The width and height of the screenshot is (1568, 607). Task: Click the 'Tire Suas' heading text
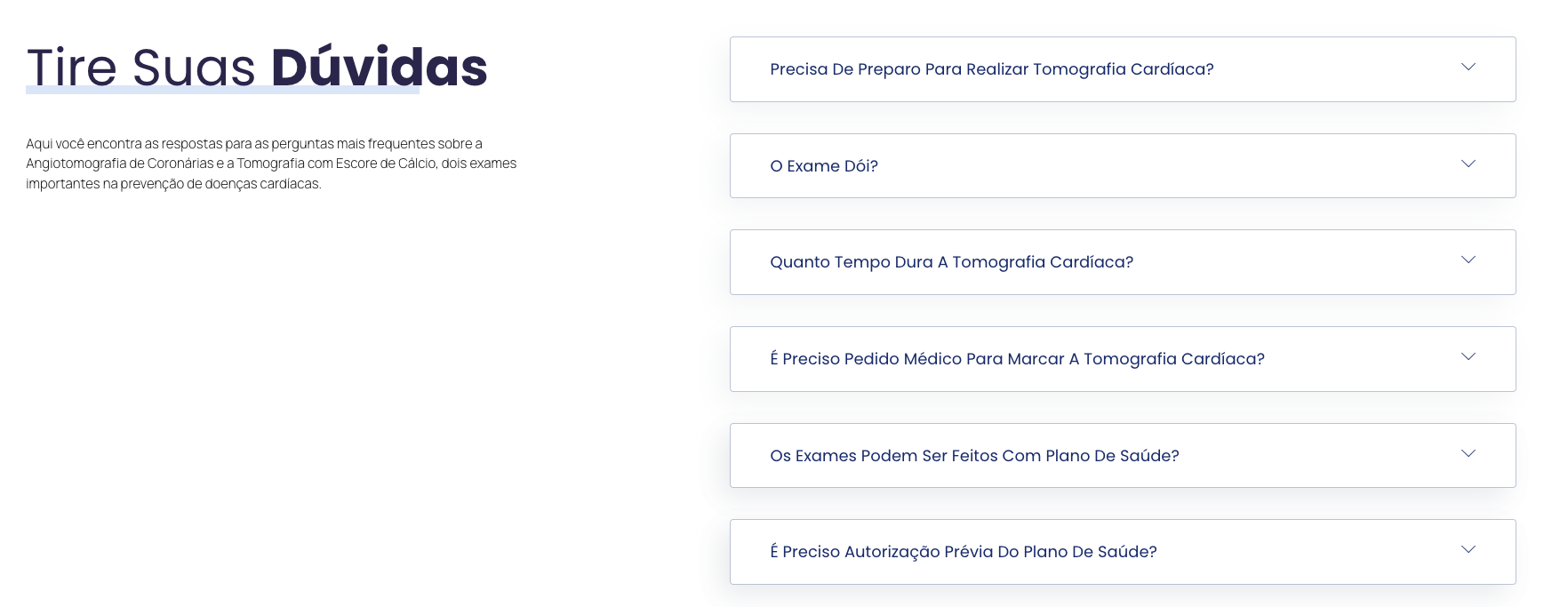click(141, 68)
